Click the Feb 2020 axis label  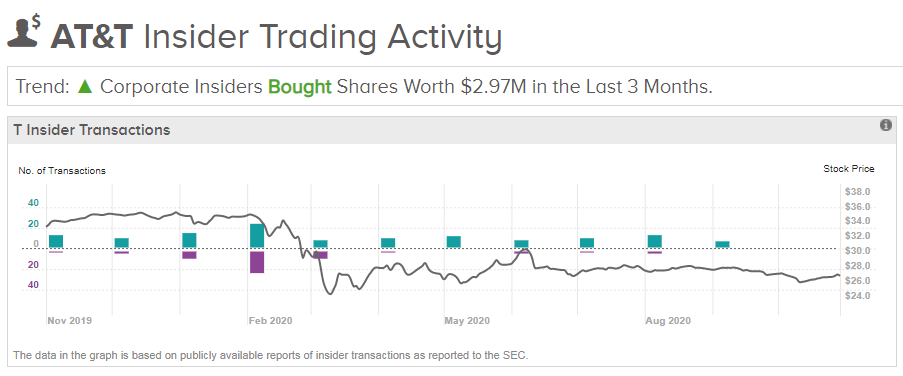(x=270, y=321)
